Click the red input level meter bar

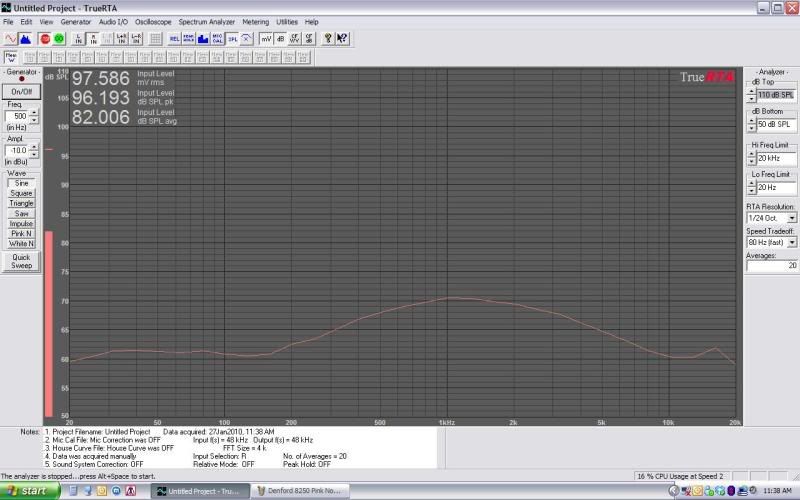click(x=49, y=324)
